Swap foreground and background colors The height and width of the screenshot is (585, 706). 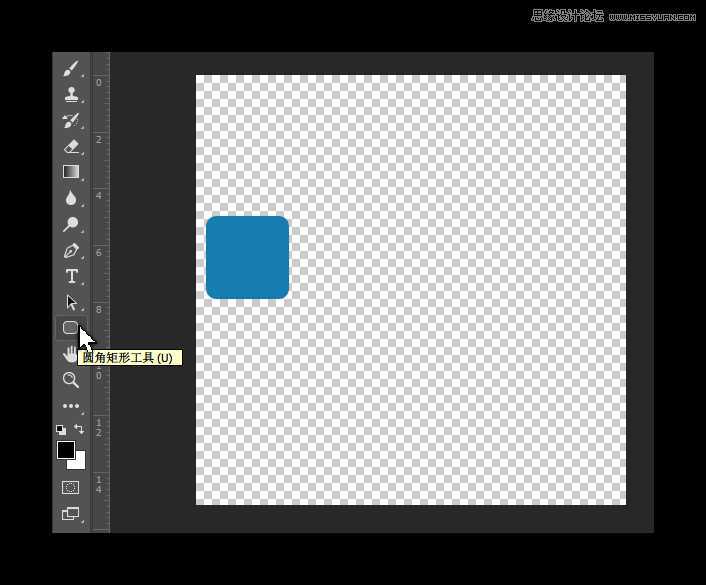(80, 429)
